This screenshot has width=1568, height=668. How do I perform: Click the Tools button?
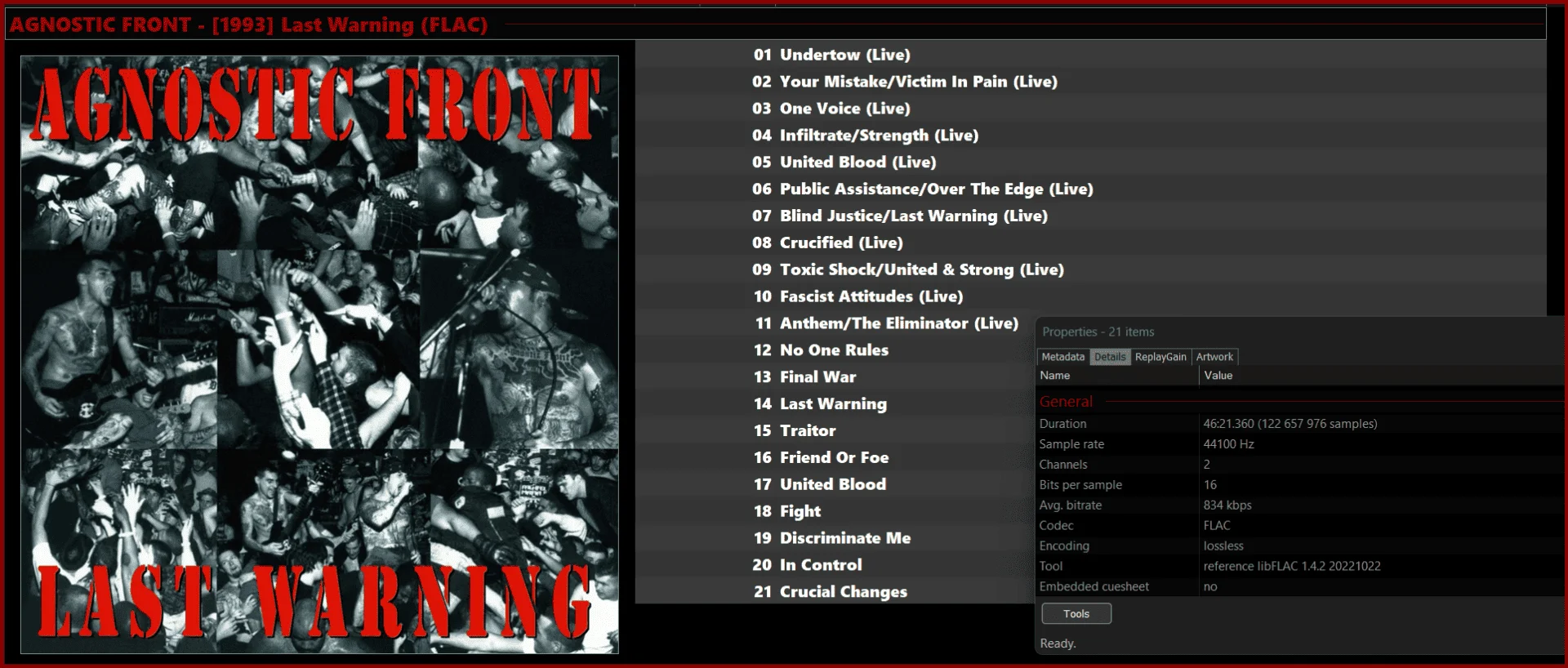pos(1076,613)
